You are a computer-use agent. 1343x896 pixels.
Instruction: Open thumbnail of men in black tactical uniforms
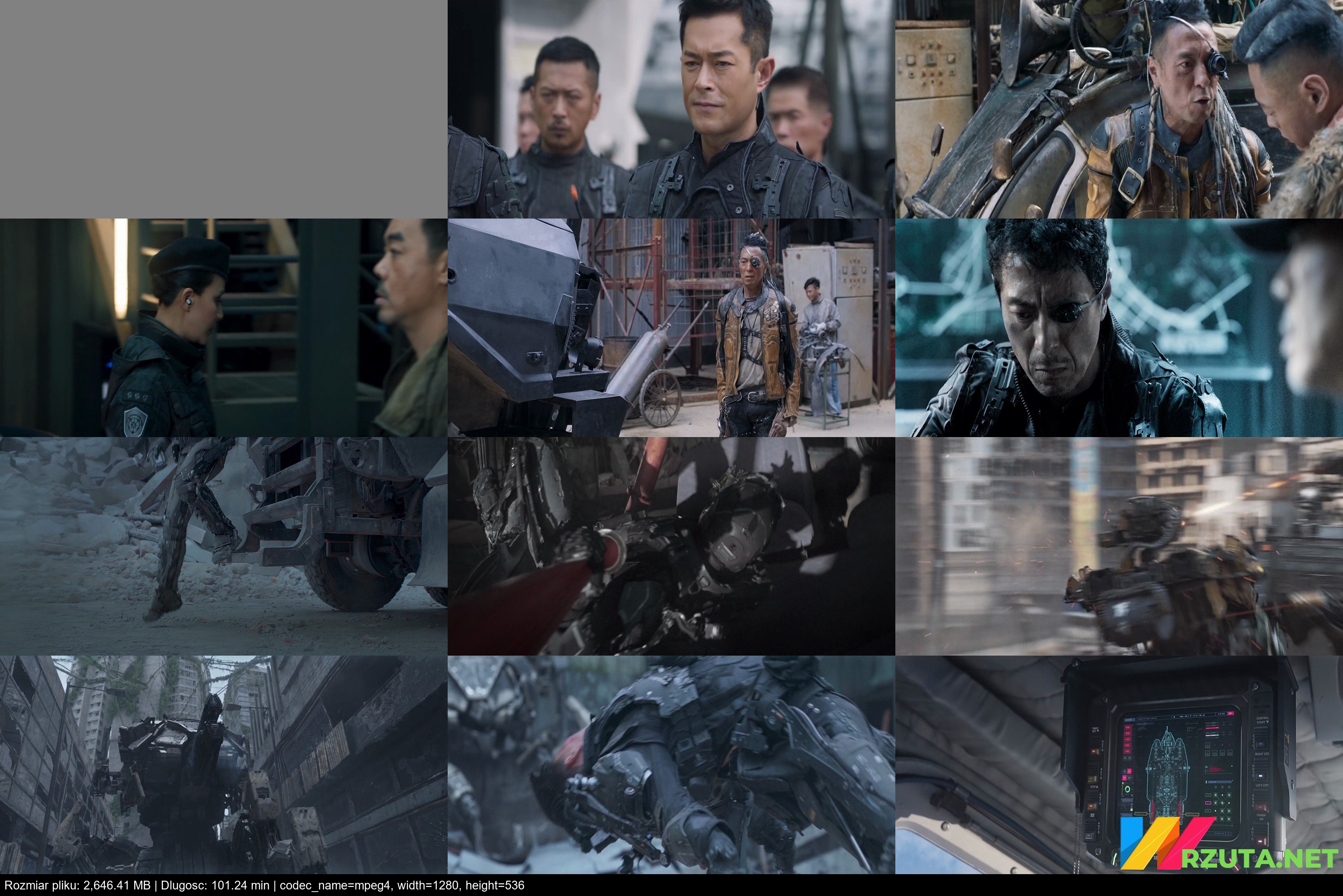coord(671,108)
